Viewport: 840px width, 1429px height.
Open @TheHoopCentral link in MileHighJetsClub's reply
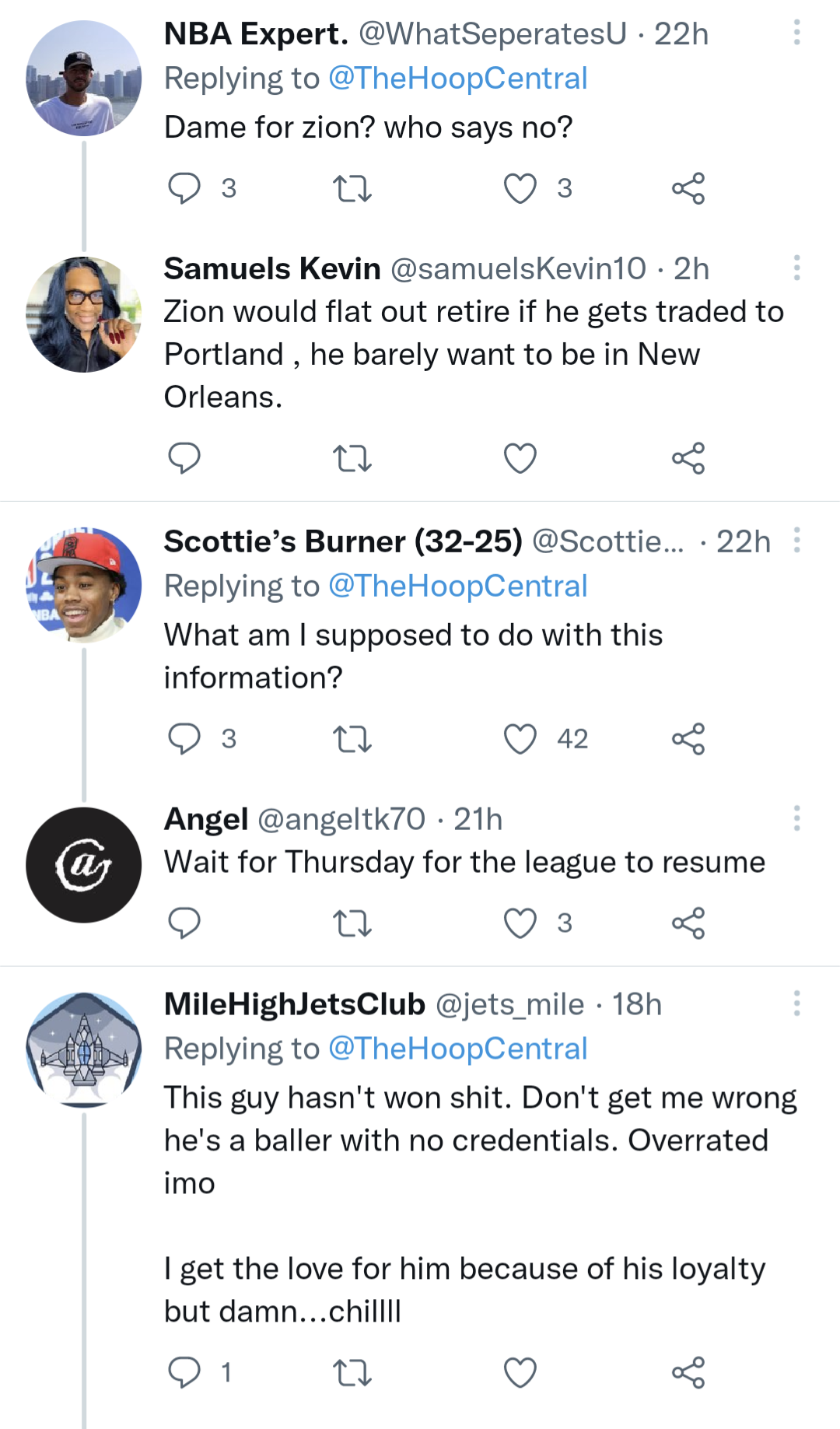pos(457,1049)
